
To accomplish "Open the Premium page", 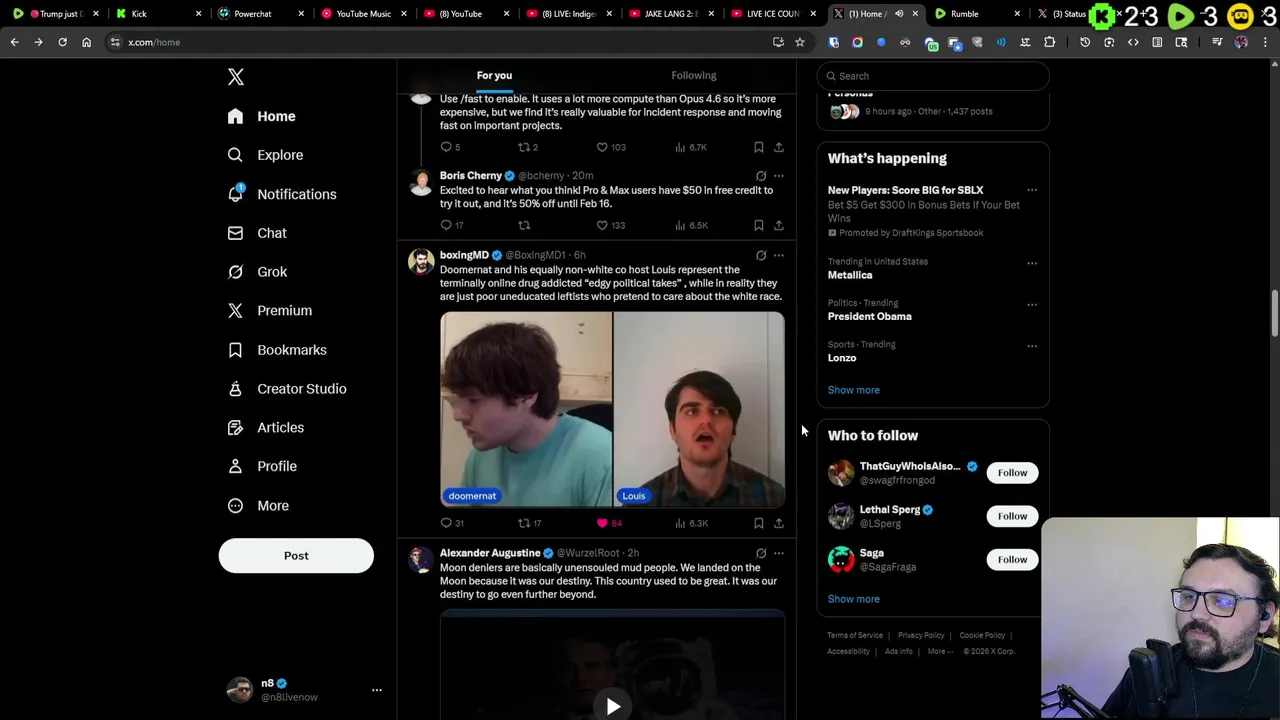I will coord(270,311).
